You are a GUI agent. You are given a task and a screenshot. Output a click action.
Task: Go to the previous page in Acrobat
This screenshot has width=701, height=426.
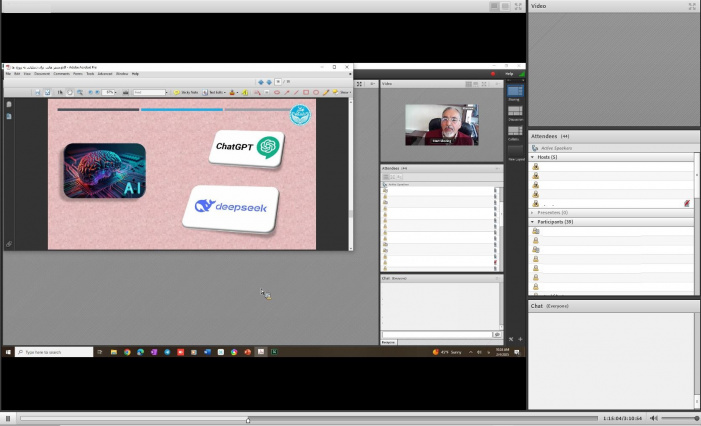[x=261, y=82]
